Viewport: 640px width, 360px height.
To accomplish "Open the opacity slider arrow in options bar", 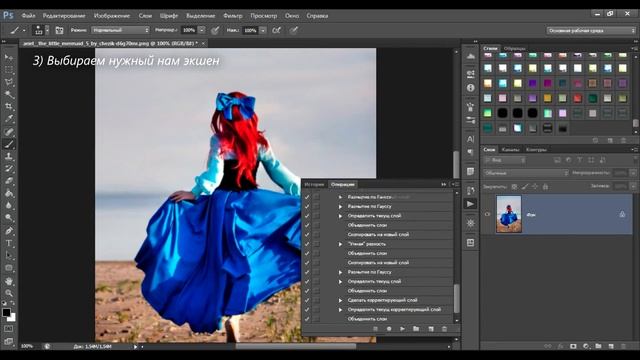I will [x=202, y=30].
